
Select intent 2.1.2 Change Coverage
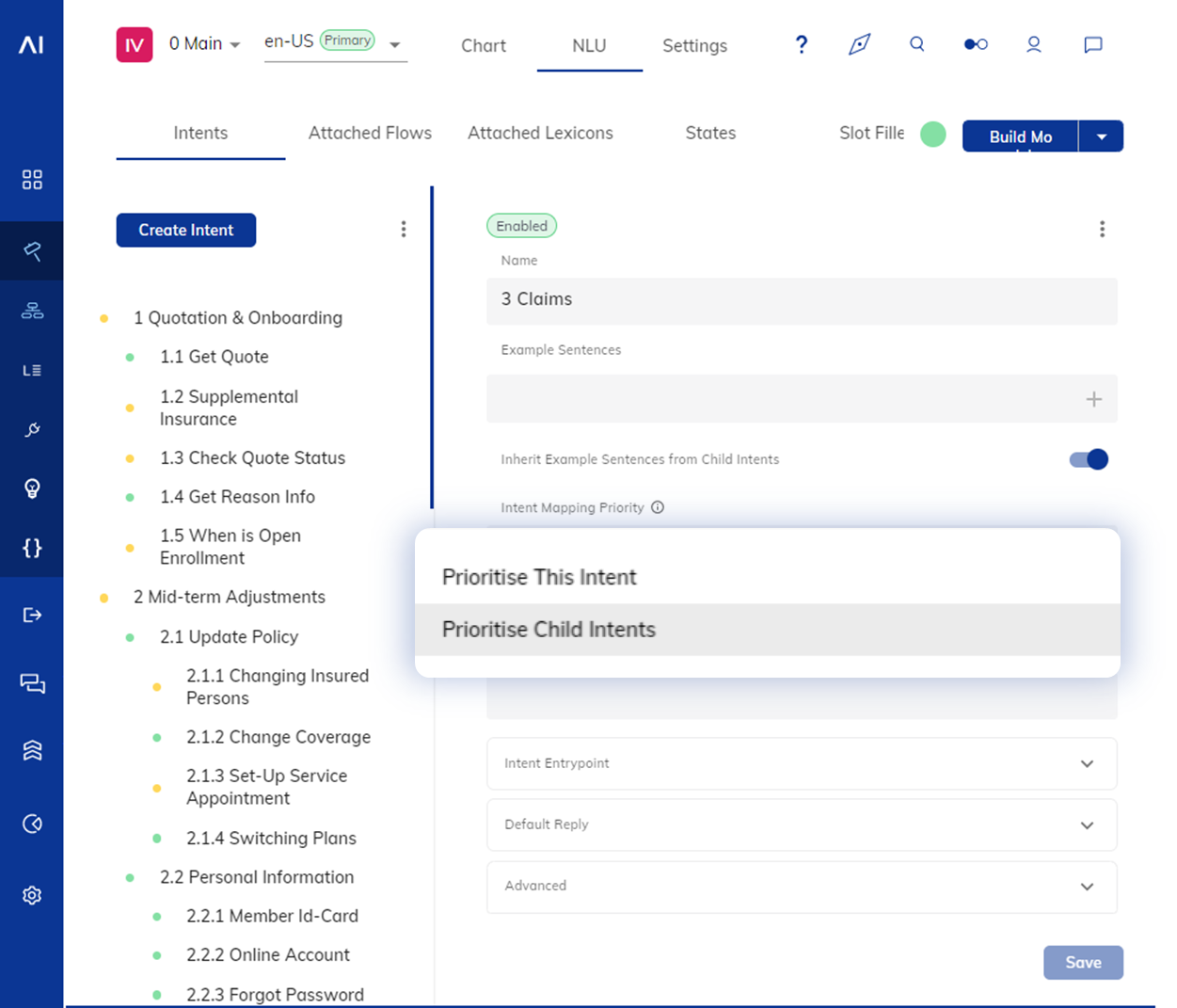click(x=278, y=737)
